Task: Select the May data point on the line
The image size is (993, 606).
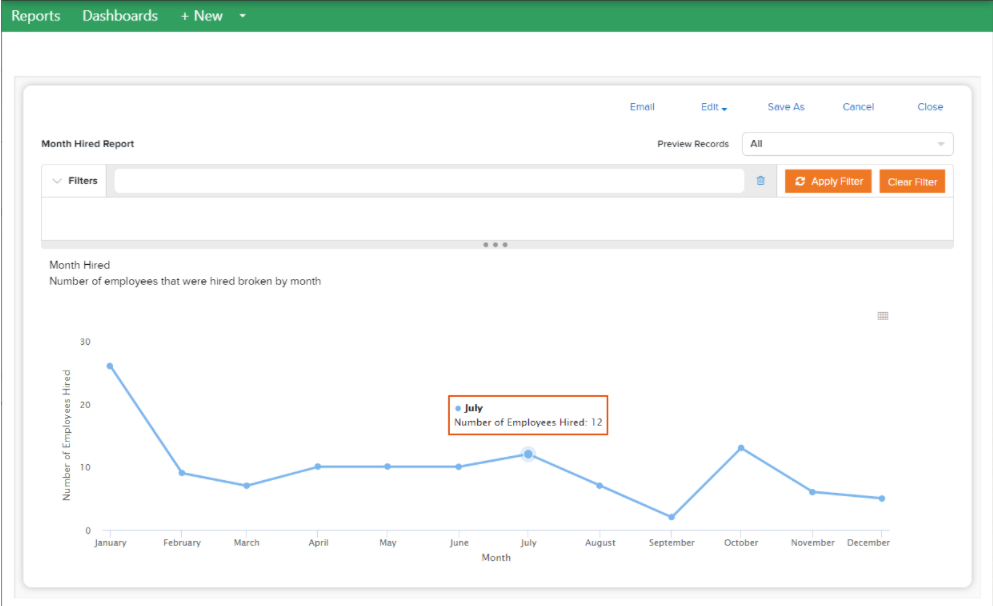Action: [388, 467]
